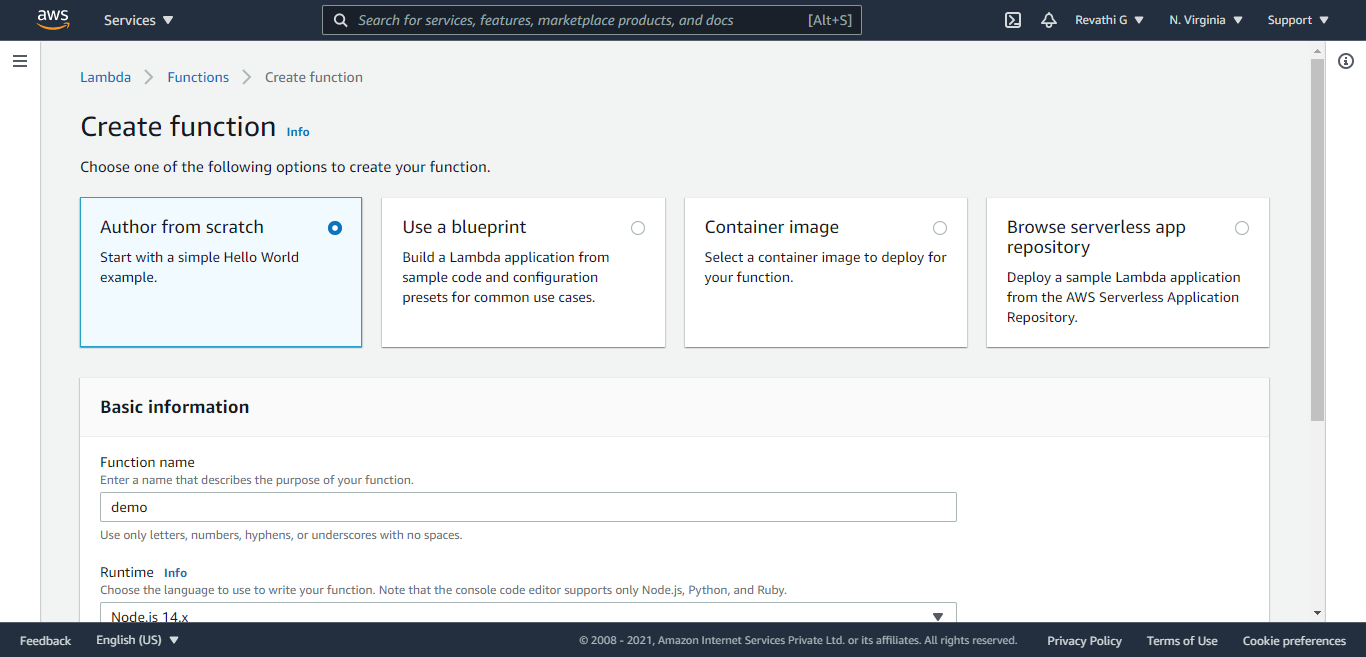Click the breadcrumb chevron after Lambda
The width and height of the screenshot is (1366, 657).
pos(149,77)
